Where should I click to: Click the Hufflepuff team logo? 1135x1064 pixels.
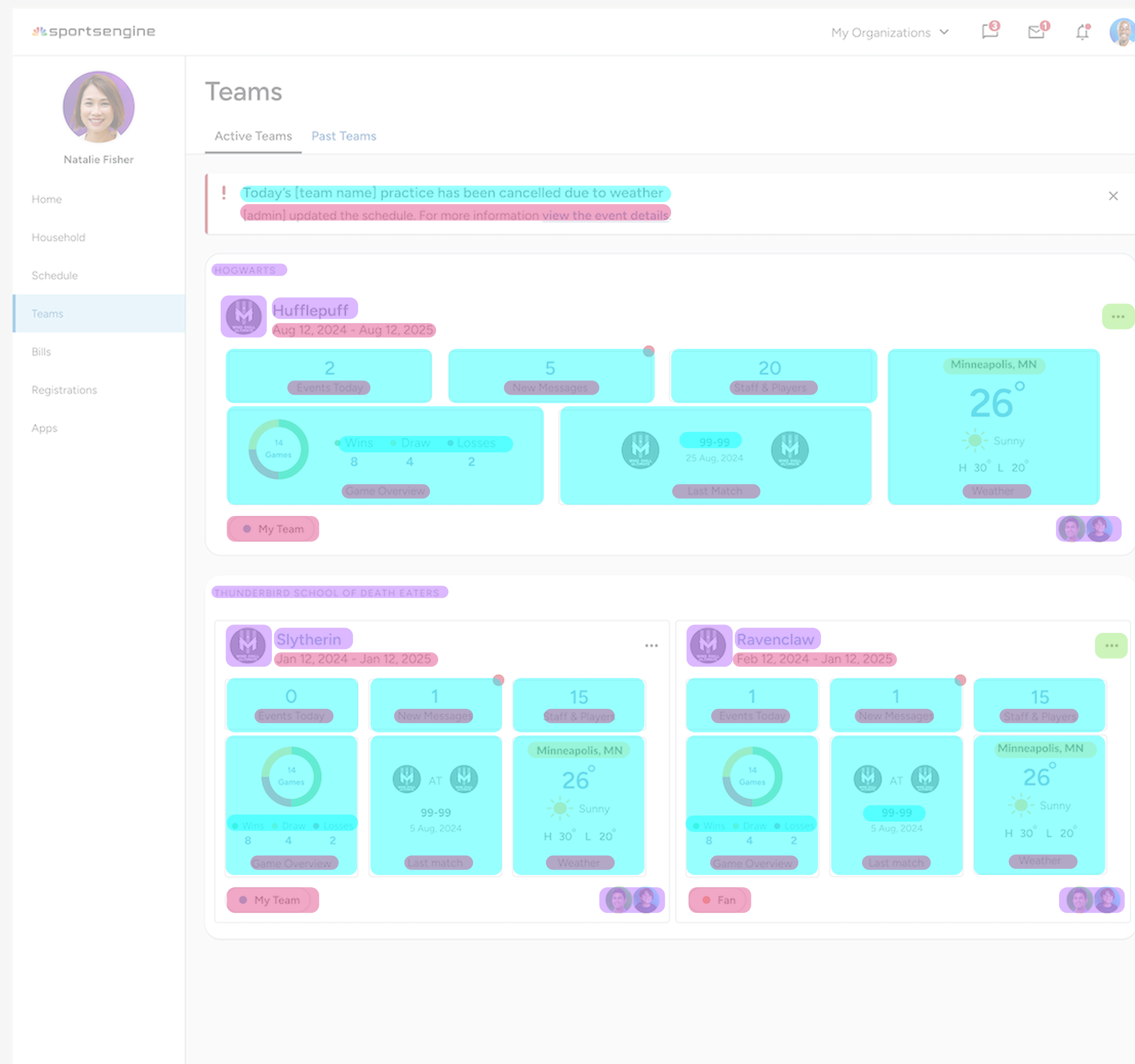pos(244,316)
